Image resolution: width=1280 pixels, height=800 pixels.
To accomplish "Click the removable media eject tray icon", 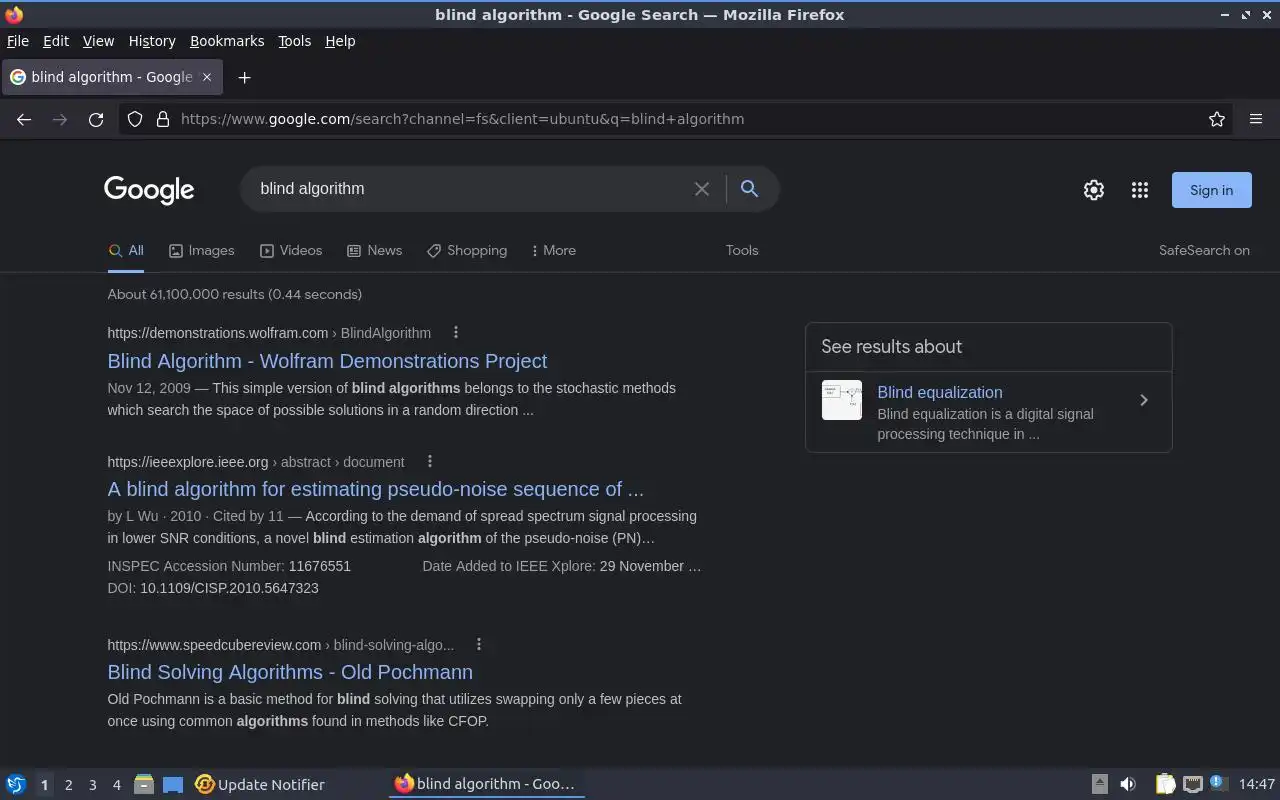I will 1099,785.
